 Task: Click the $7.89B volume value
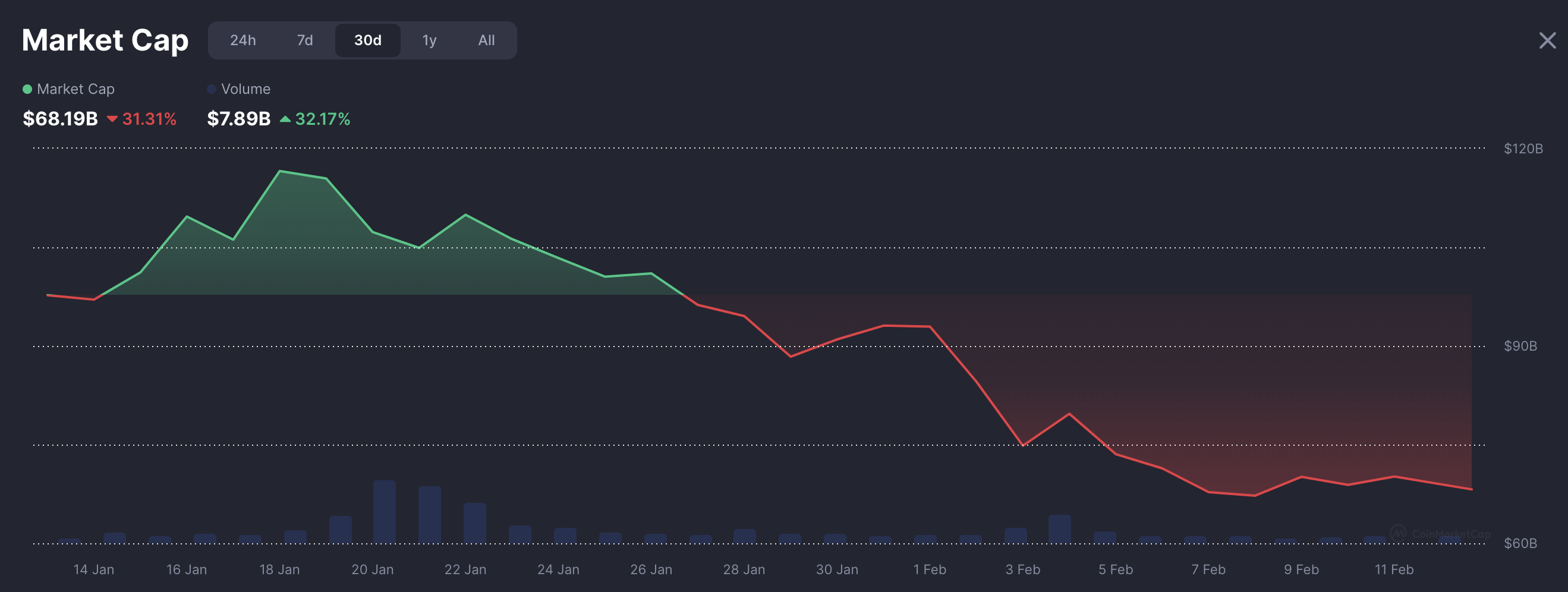(x=238, y=119)
